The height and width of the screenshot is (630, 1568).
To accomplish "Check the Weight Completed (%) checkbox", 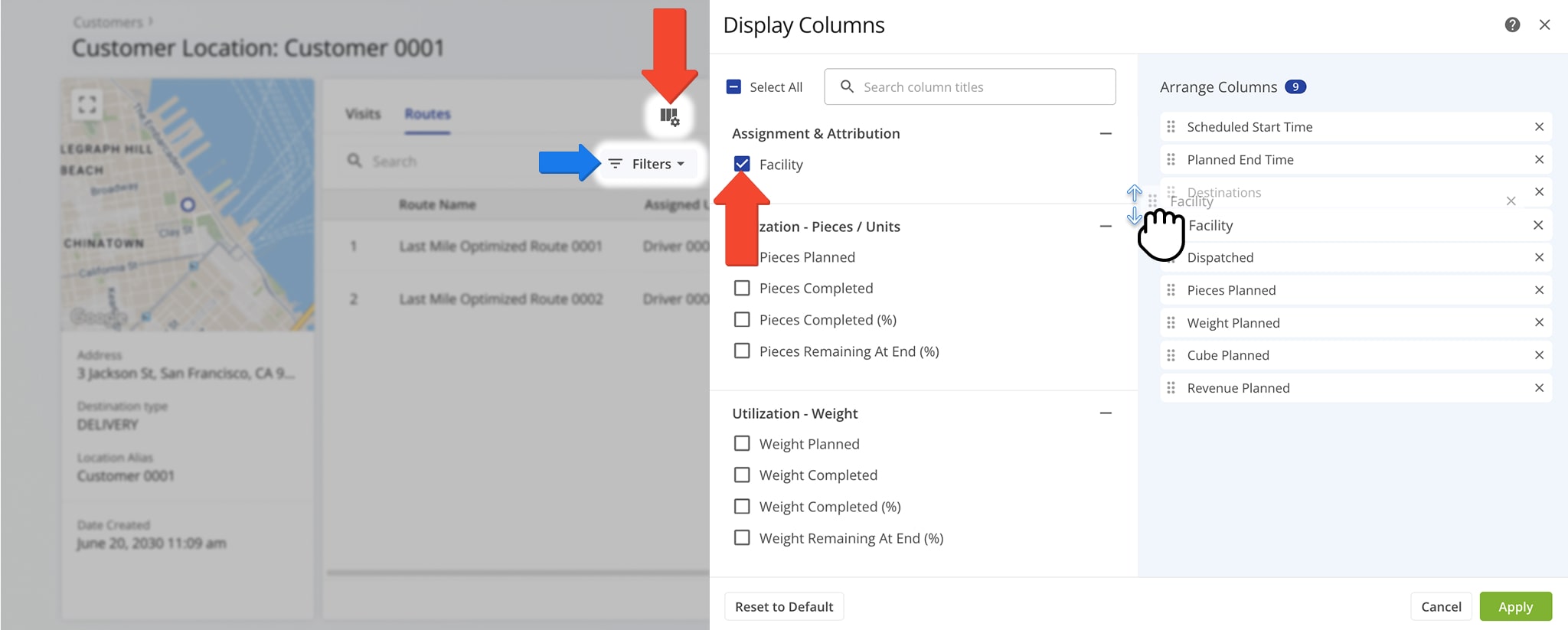I will (x=742, y=506).
